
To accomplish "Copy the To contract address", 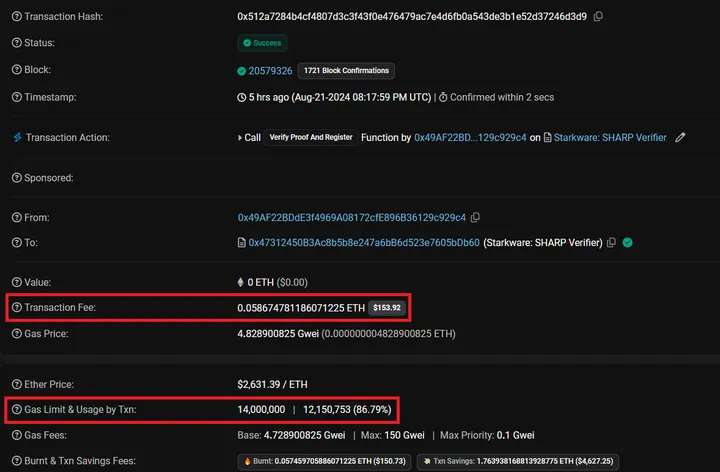I will pos(490,243).
